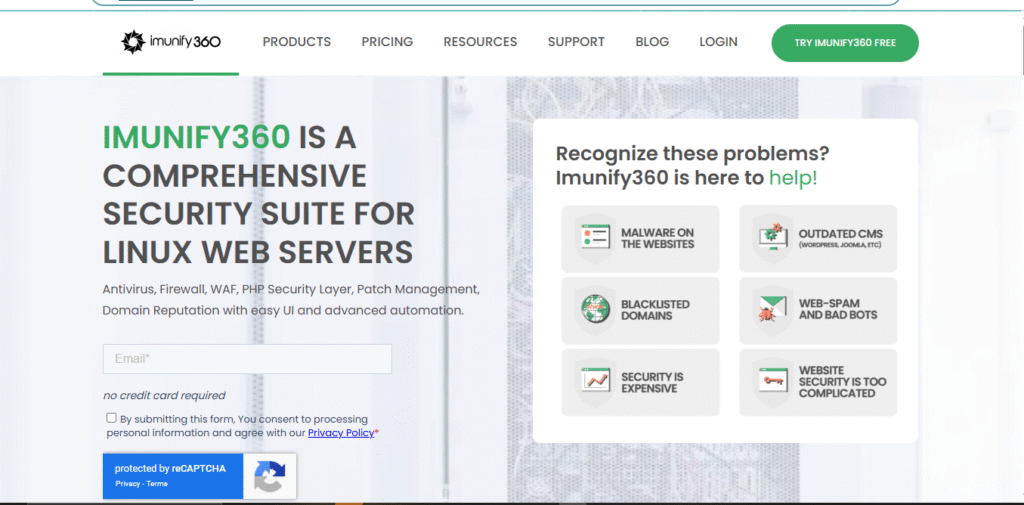Click the green 'help!' word
Viewport: 1024px width, 505px height.
793,178
